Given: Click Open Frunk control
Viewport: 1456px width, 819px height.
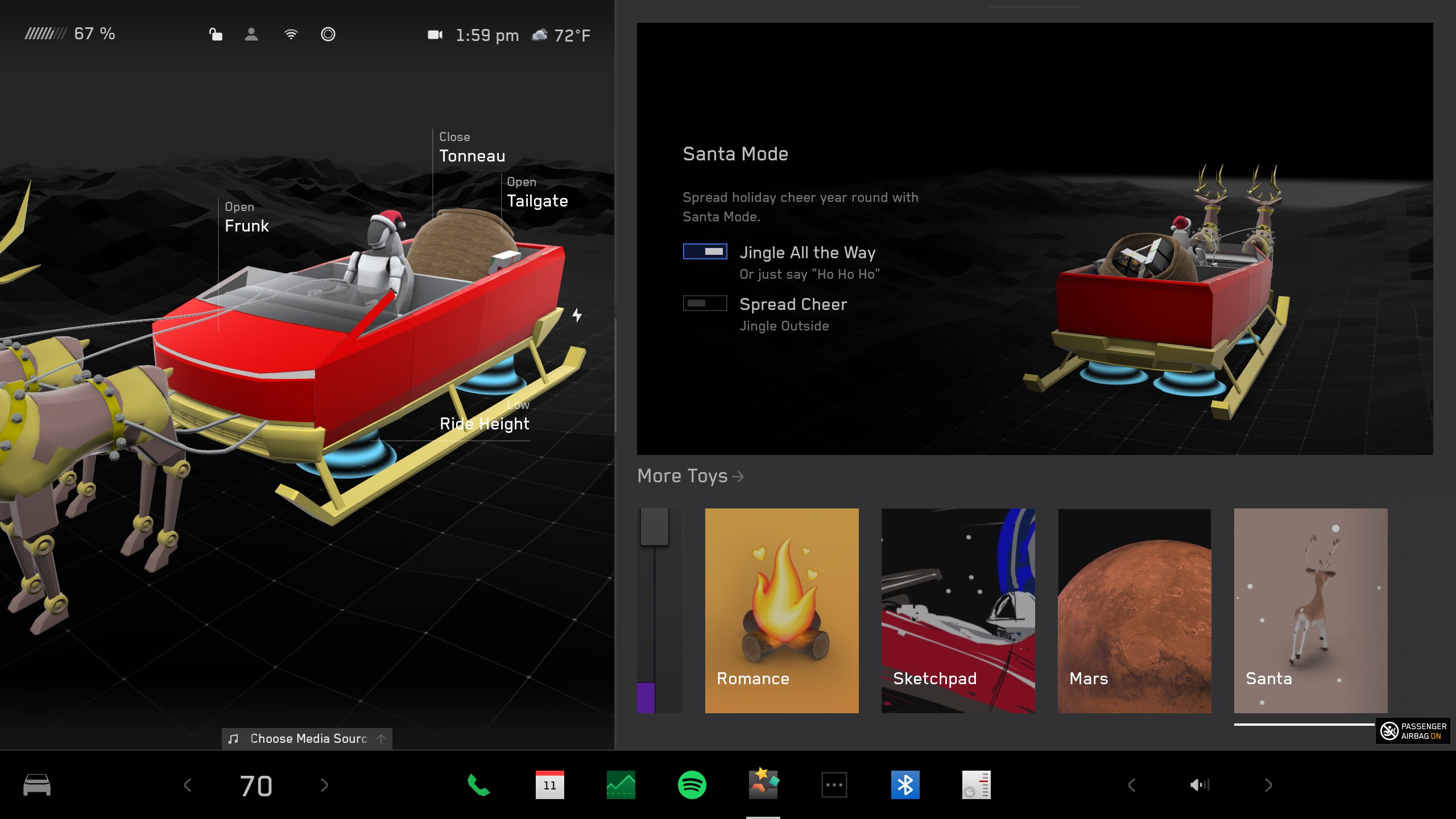Looking at the screenshot, I should [x=246, y=217].
